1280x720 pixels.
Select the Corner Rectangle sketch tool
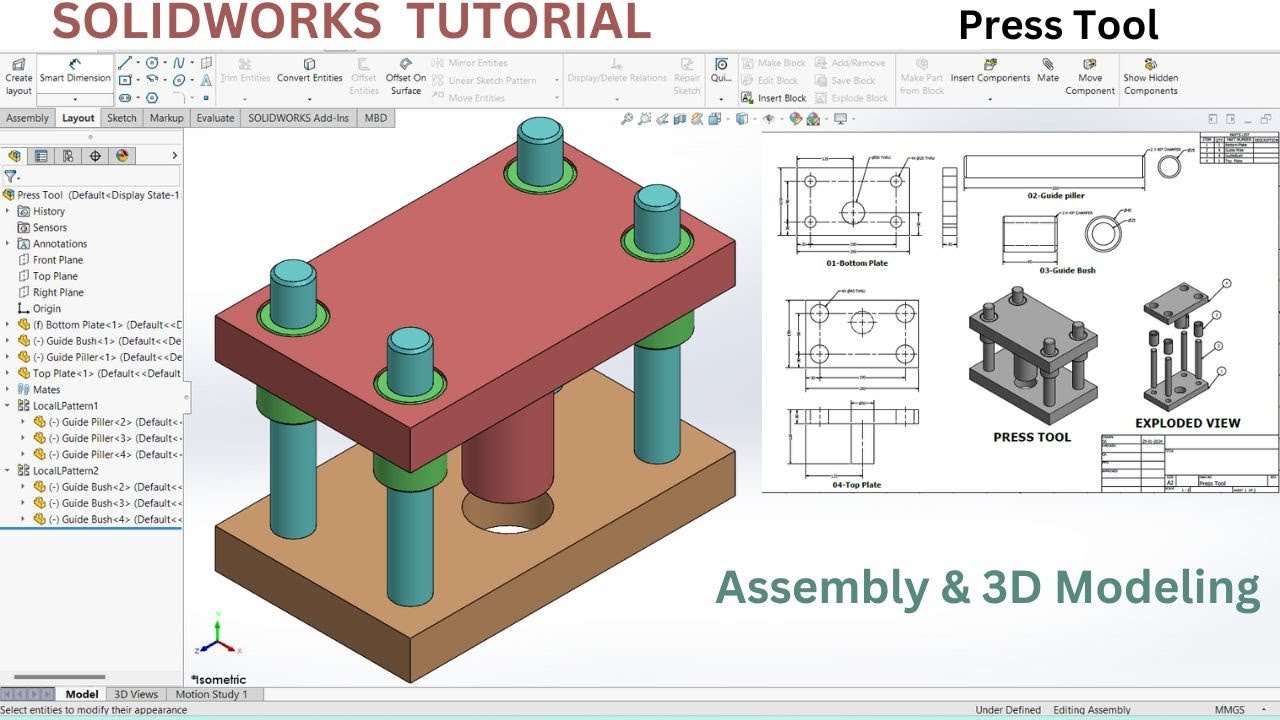pyautogui.click(x=125, y=80)
